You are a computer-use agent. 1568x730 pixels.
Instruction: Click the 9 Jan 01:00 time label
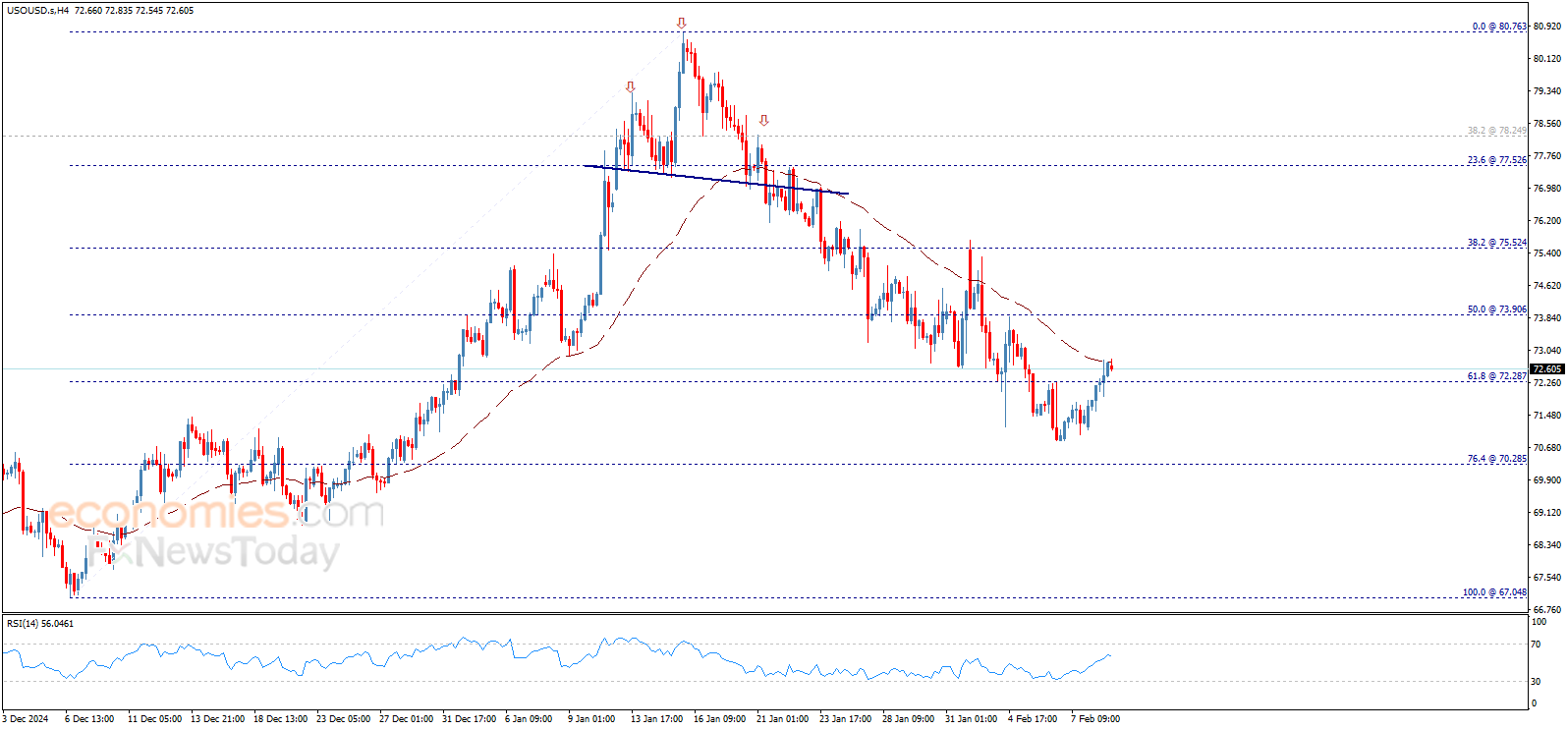coord(591,719)
